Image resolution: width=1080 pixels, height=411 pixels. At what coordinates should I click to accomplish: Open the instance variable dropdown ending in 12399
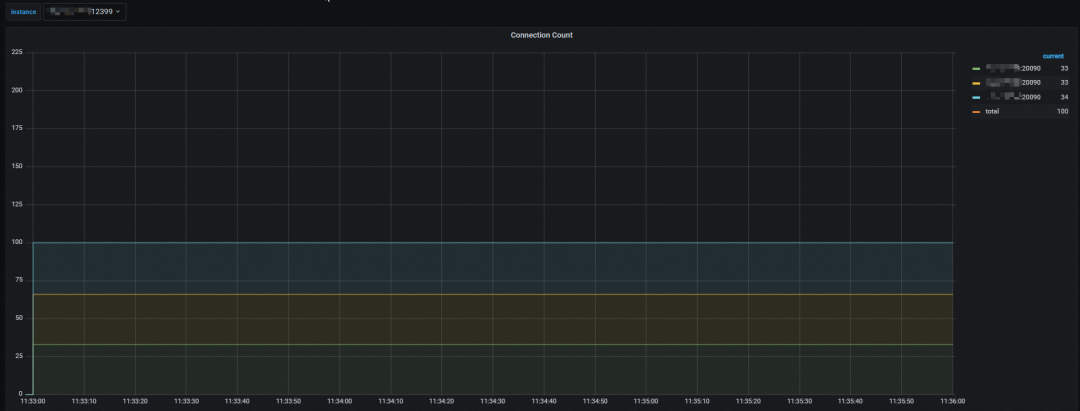tap(84, 12)
